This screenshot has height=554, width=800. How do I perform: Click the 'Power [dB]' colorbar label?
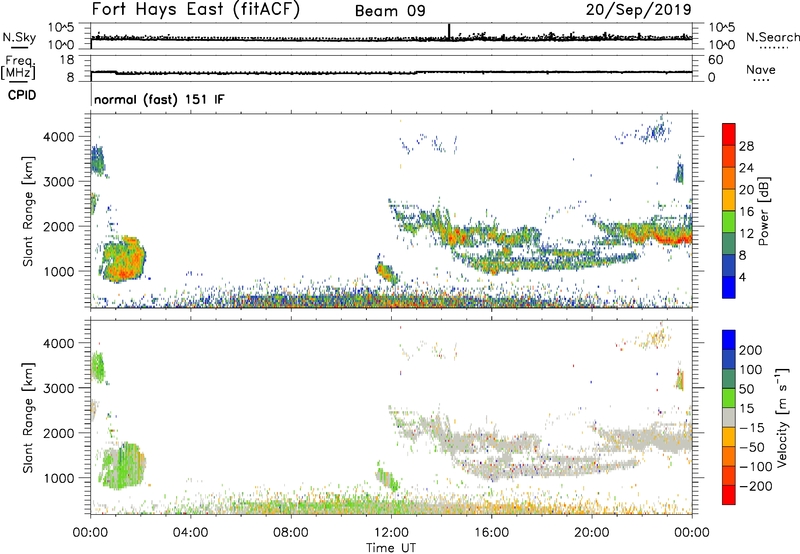coord(763,211)
